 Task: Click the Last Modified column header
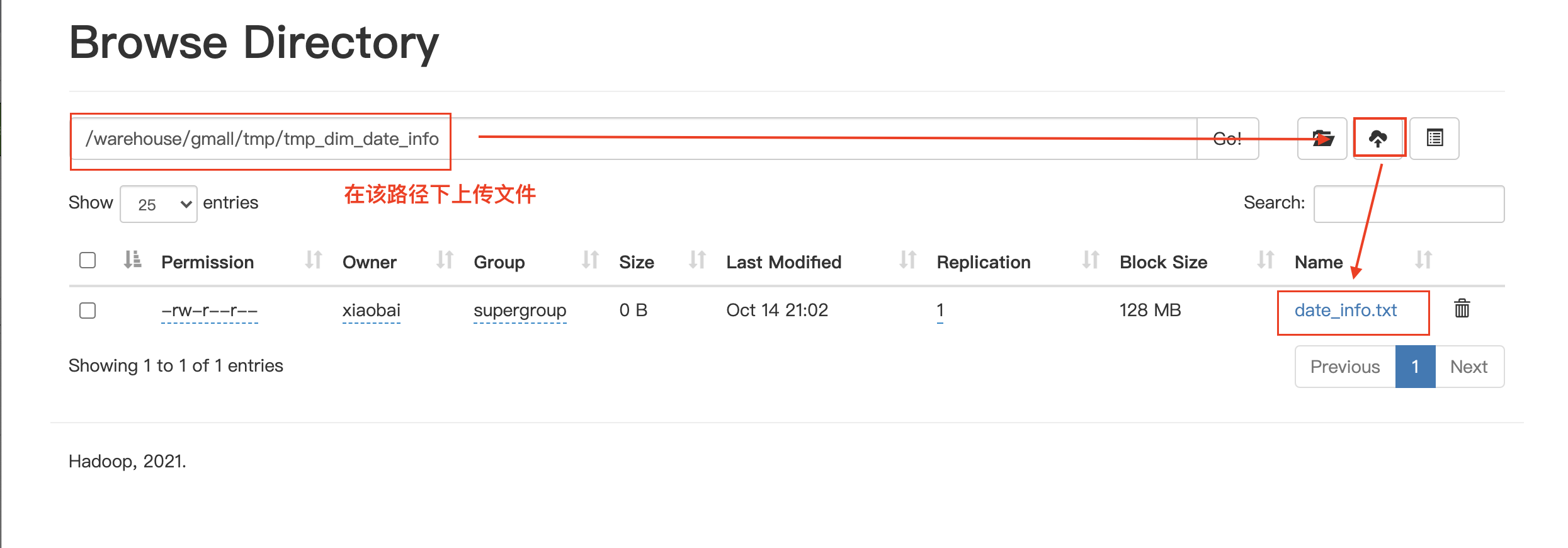(783, 262)
